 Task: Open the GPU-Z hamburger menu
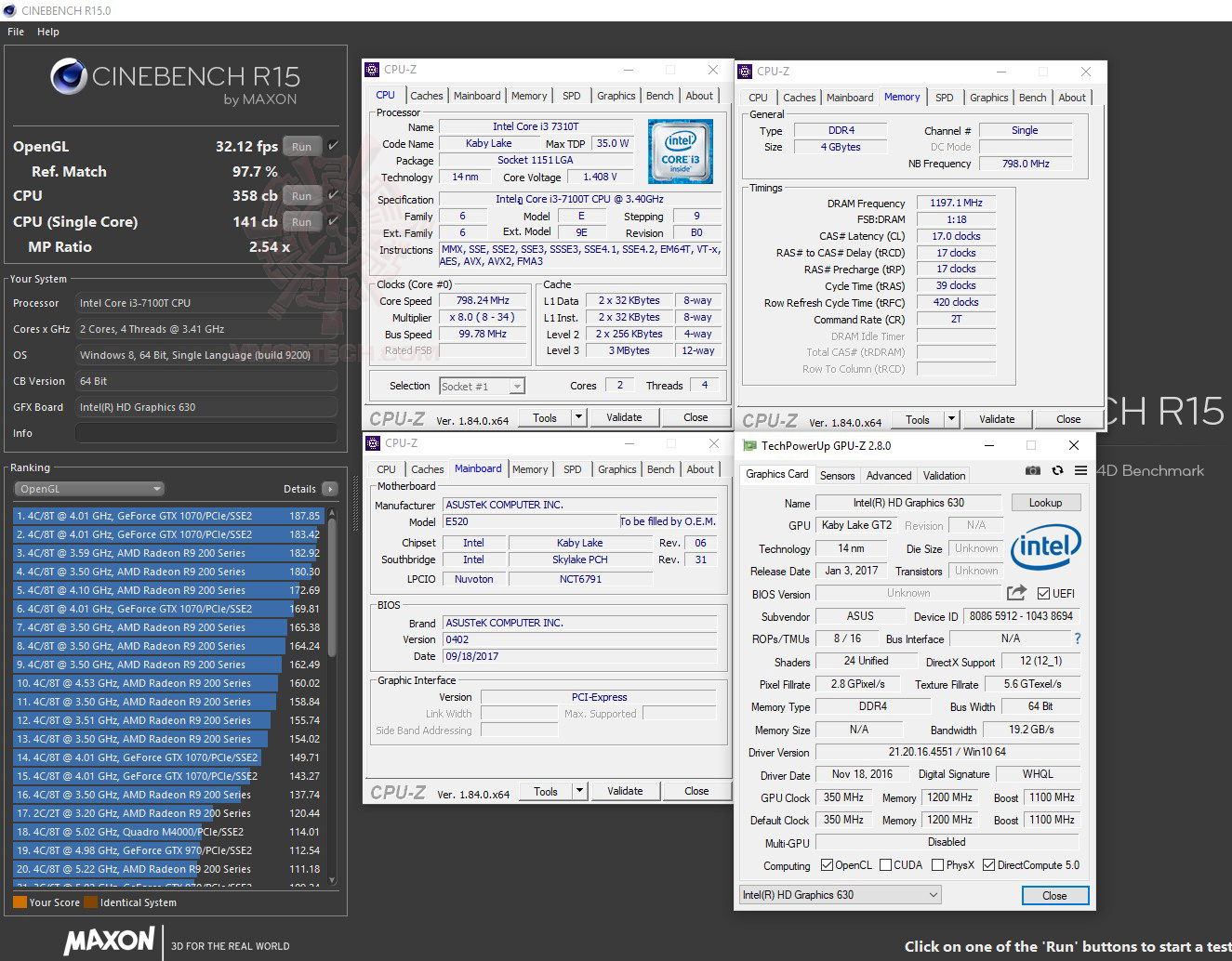tap(1080, 470)
